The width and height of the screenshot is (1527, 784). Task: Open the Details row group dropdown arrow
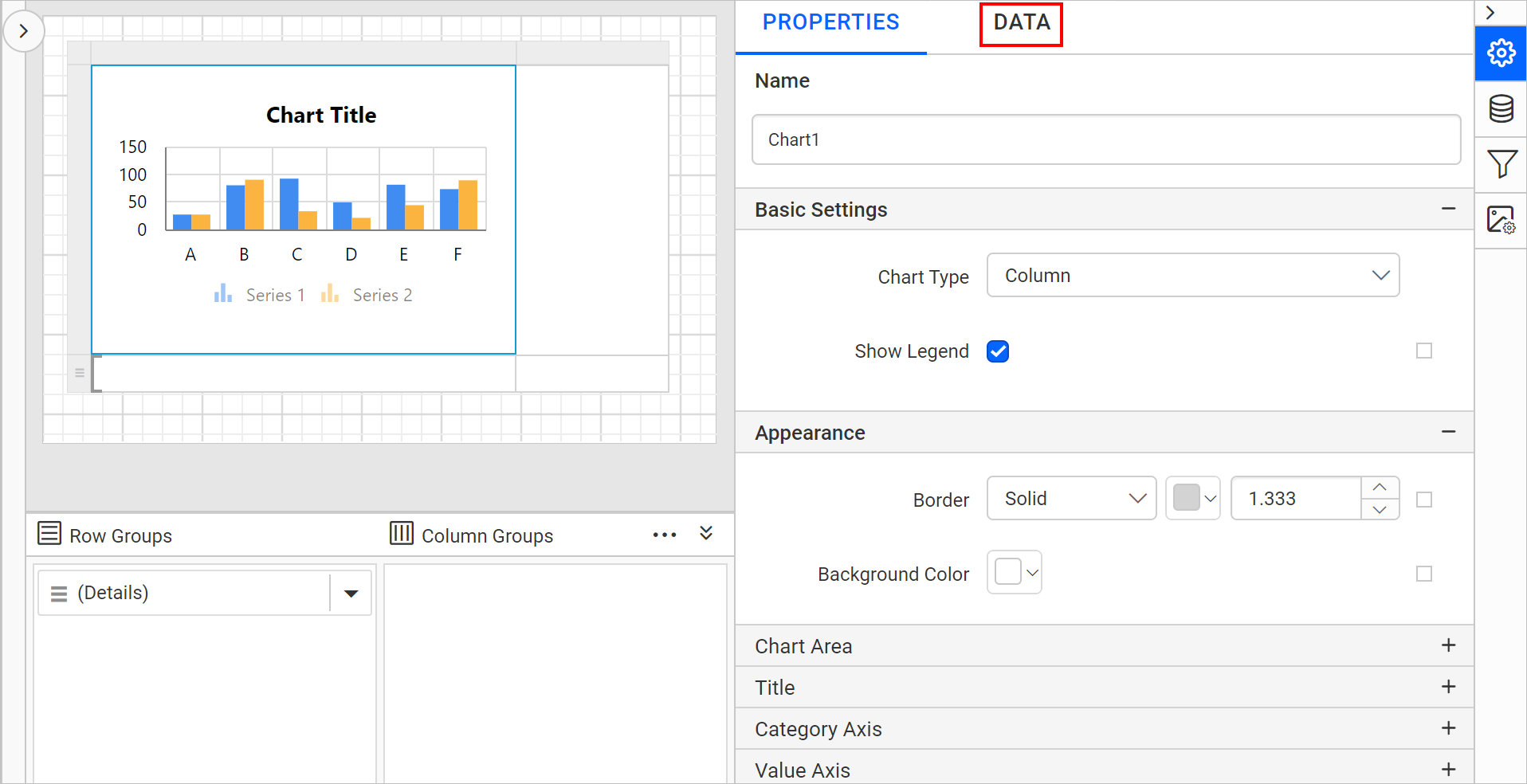[x=351, y=593]
